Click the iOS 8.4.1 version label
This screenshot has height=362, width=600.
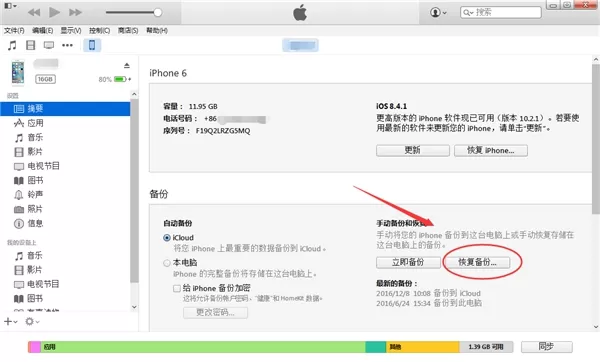tap(391, 106)
